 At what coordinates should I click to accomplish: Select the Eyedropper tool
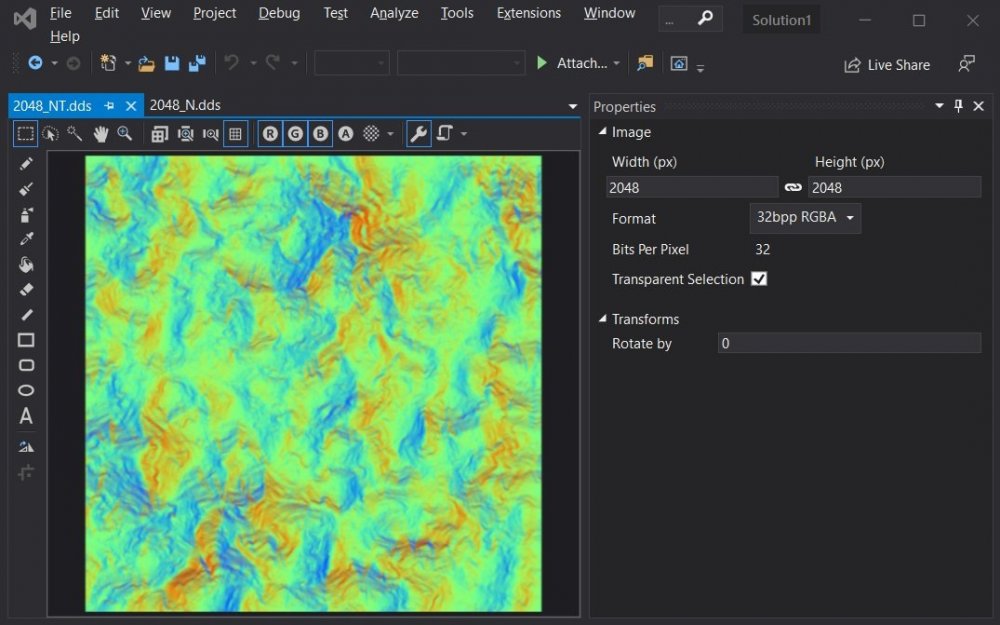pos(26,239)
